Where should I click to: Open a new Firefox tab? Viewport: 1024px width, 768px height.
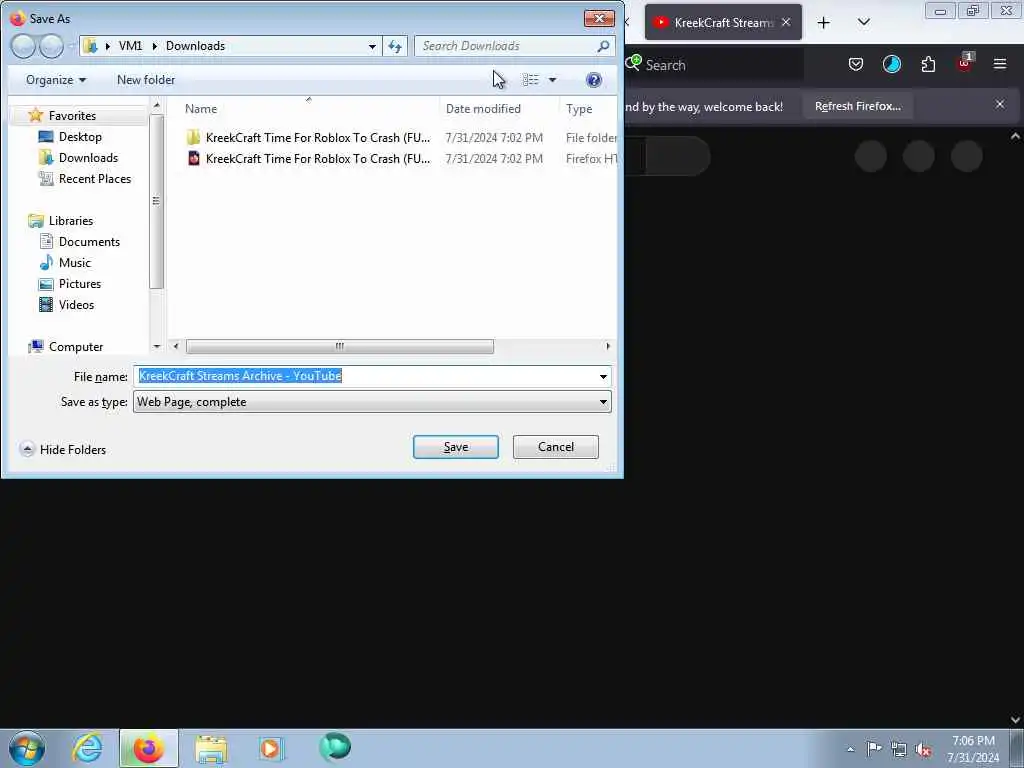(824, 23)
